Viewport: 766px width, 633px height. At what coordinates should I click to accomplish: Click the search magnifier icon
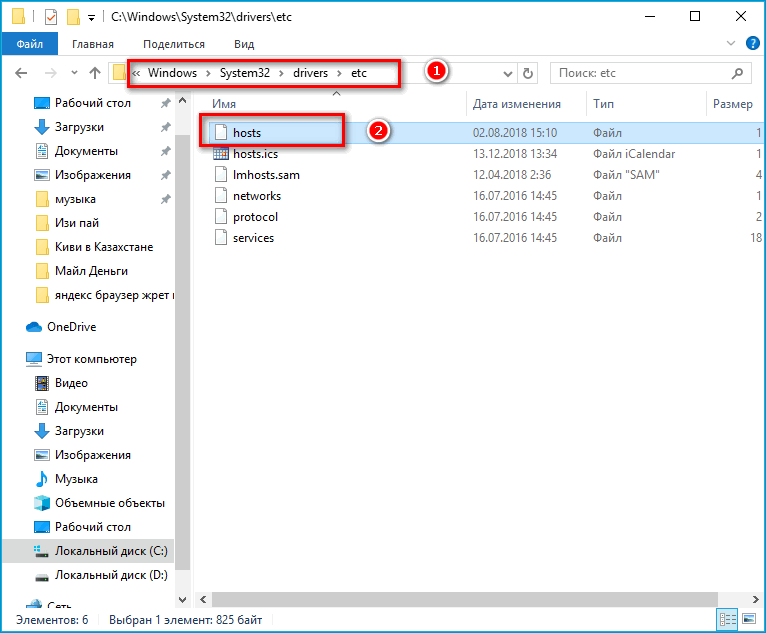tap(737, 73)
